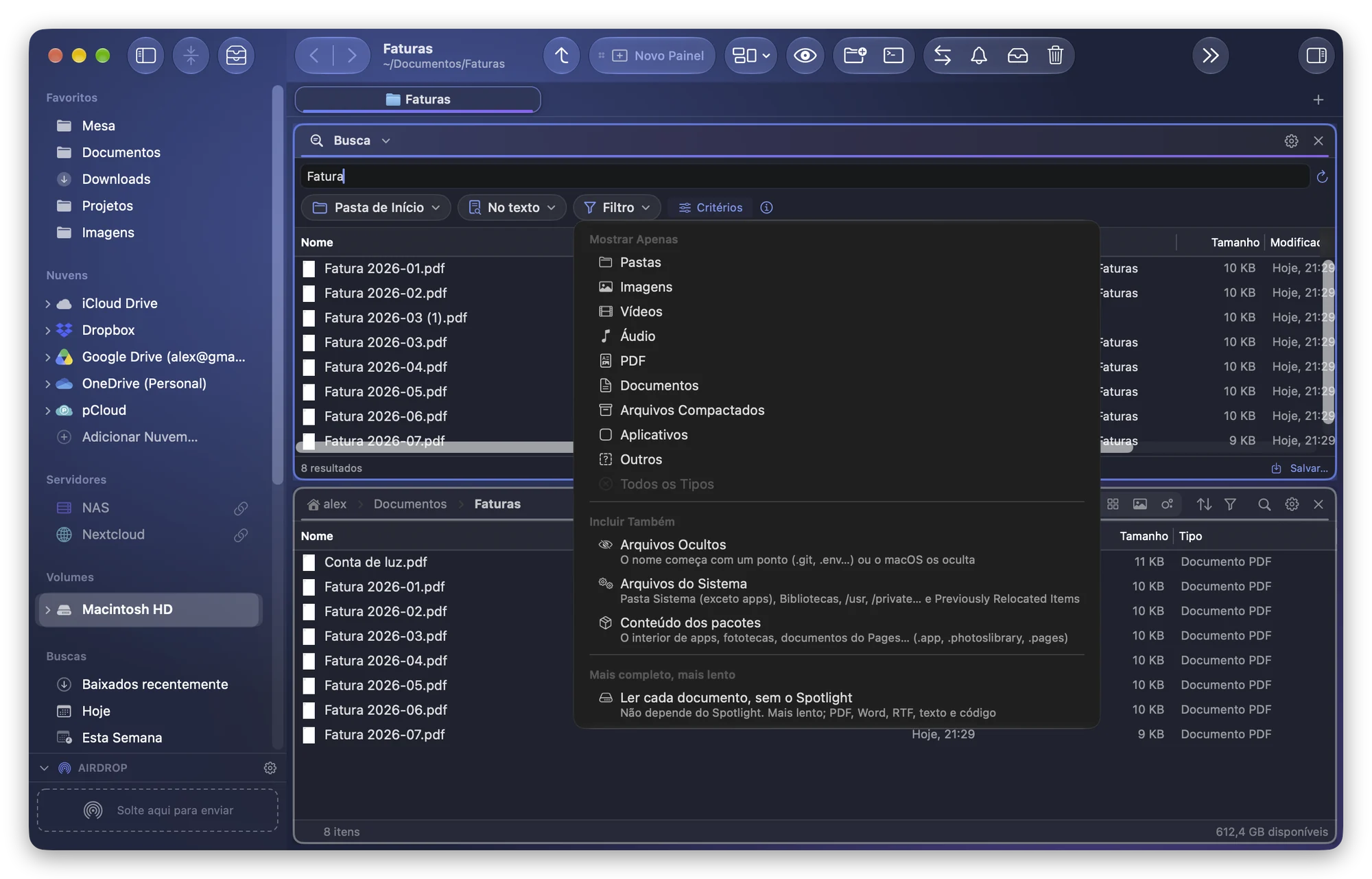The image size is (1372, 879).
Task: Go to parent folder arrow
Action: click(561, 56)
